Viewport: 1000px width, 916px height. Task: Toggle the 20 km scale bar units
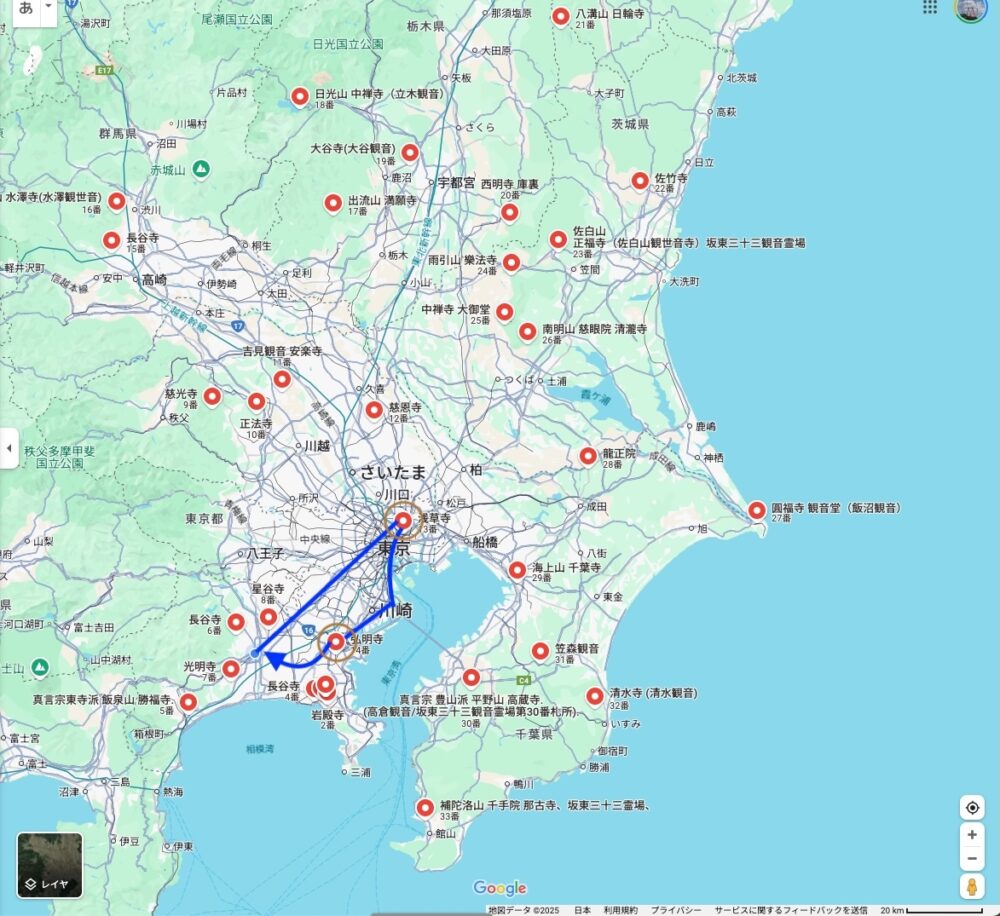(931, 910)
